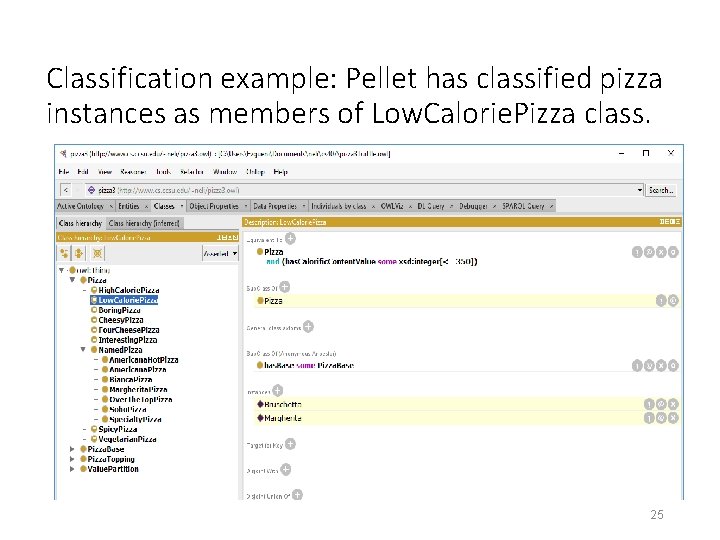Add a Disjoint With class
Image resolution: width=720 pixels, height=540 pixels.
pos(286,470)
